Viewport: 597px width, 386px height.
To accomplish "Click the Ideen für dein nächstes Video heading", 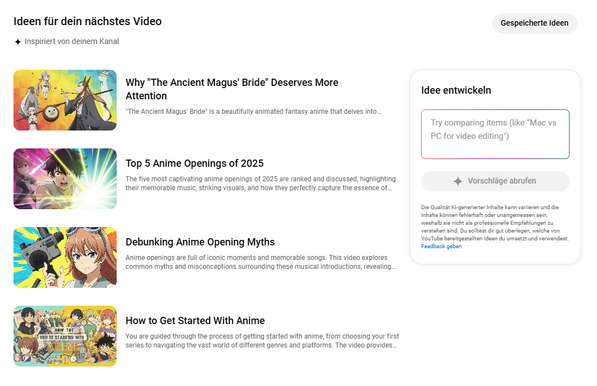I will coord(88,21).
